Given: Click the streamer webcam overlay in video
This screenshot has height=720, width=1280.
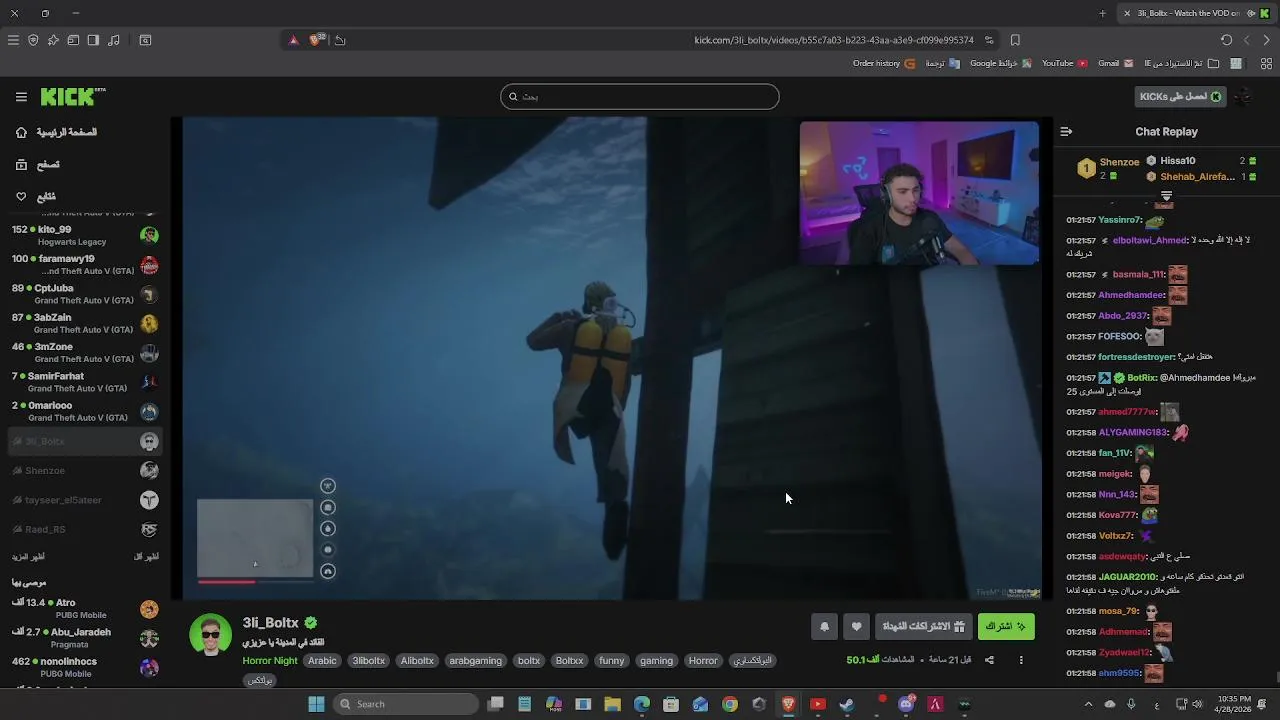Looking at the screenshot, I should [919, 193].
